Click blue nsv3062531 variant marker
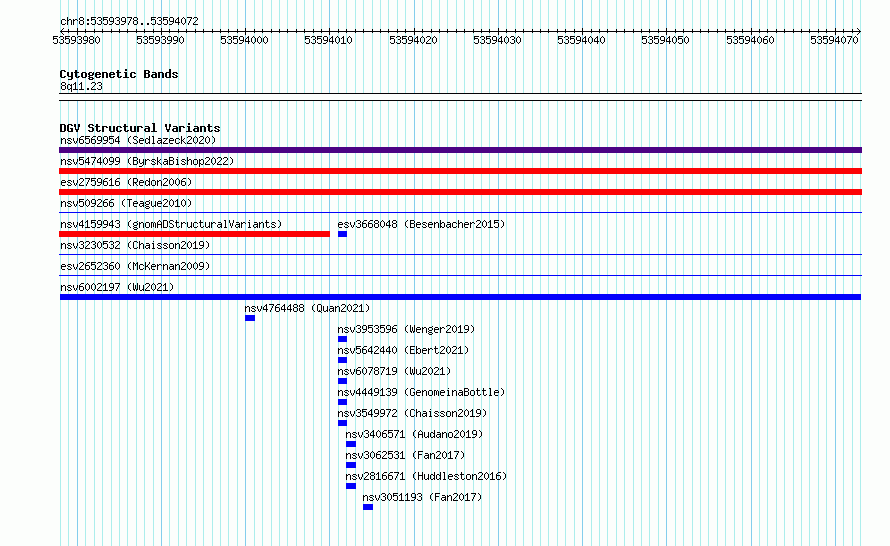 pyautogui.click(x=351, y=465)
